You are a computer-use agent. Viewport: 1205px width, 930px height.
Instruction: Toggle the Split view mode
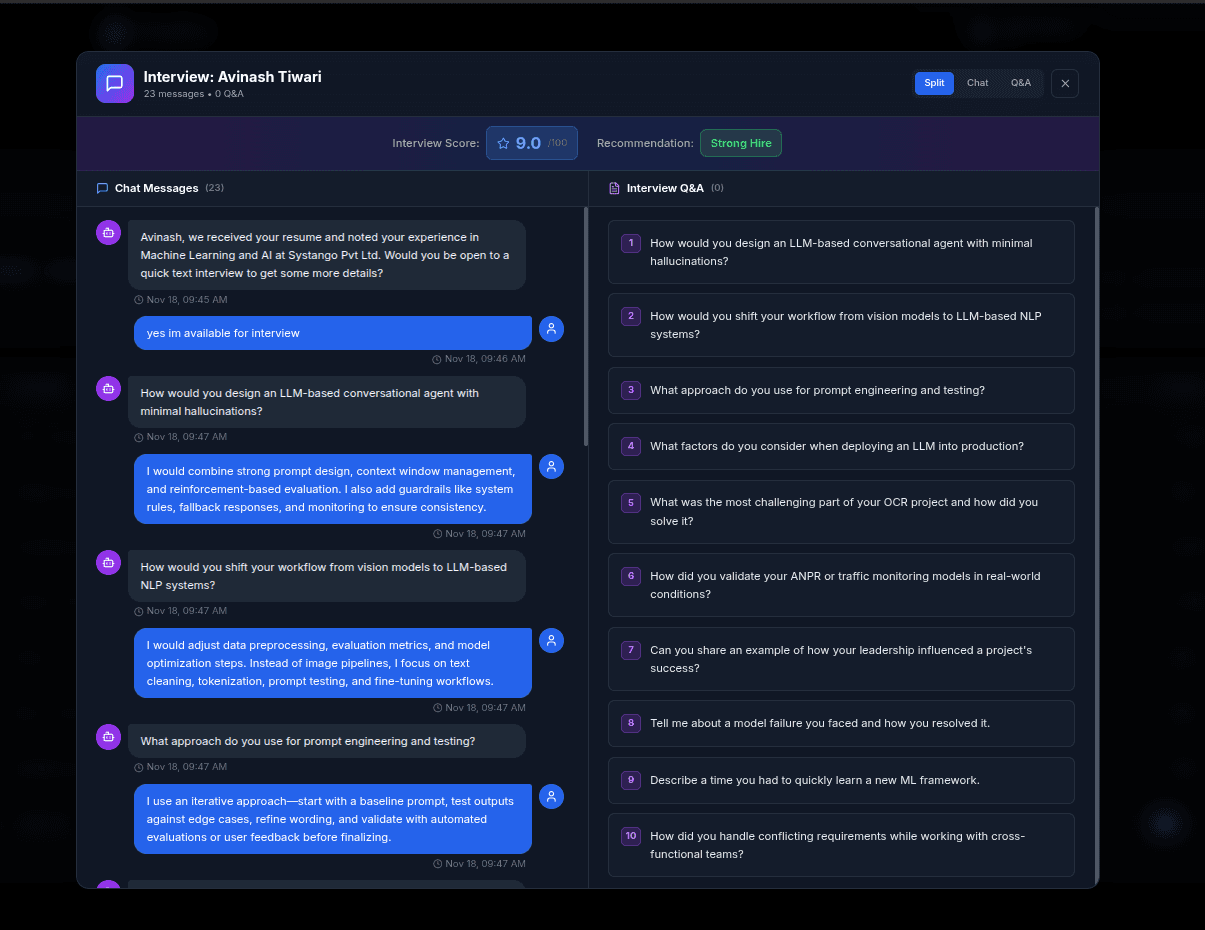point(934,83)
